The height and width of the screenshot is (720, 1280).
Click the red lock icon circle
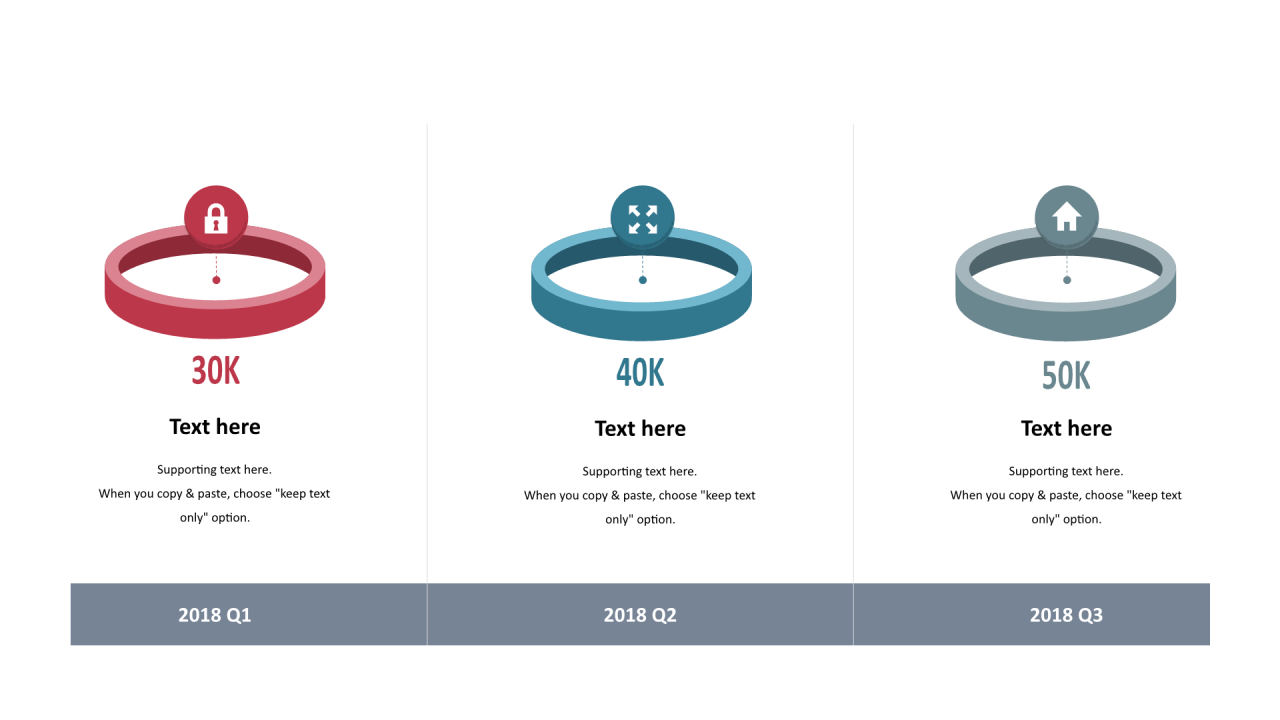216,217
